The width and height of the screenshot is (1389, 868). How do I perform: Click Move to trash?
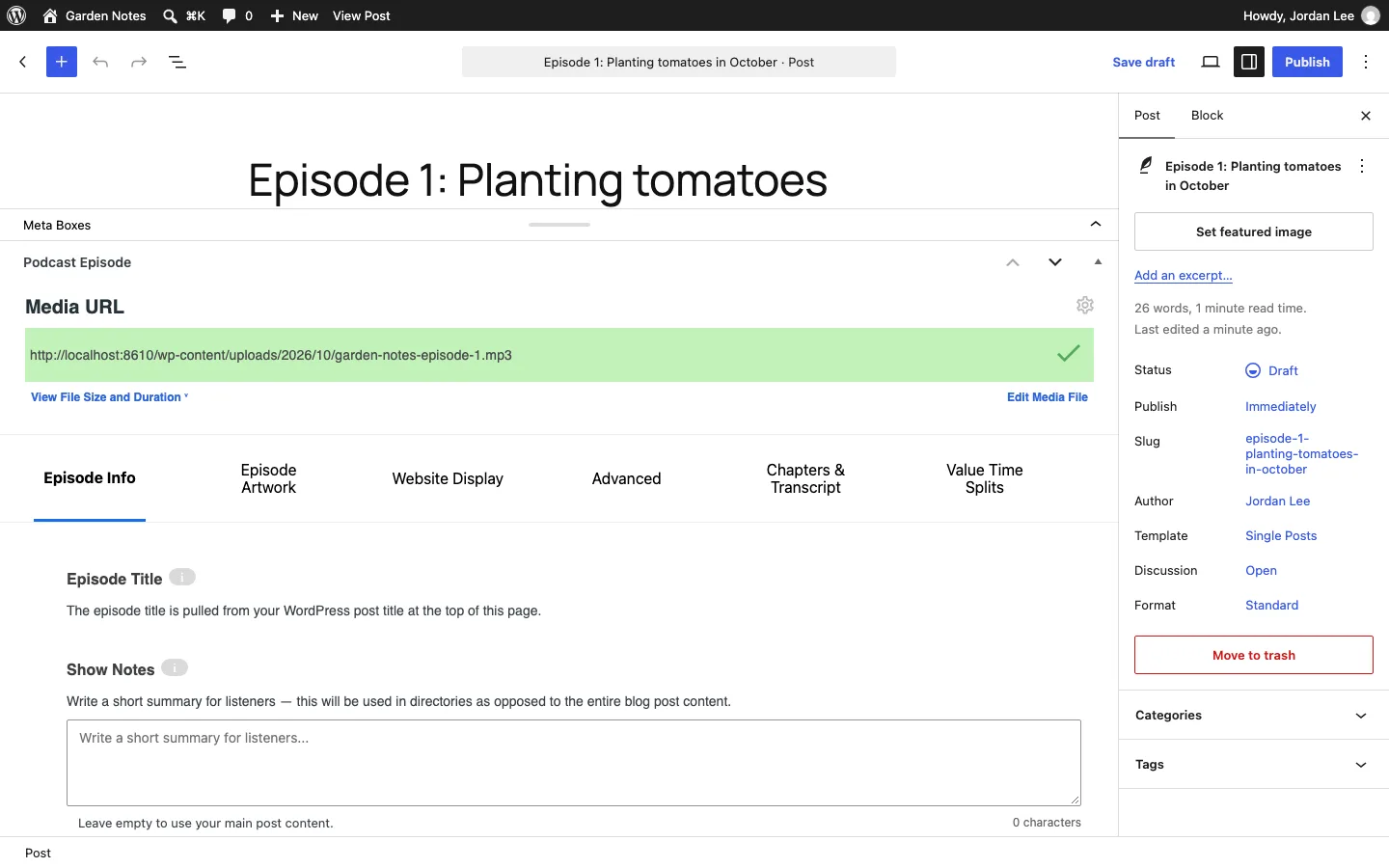1254,655
